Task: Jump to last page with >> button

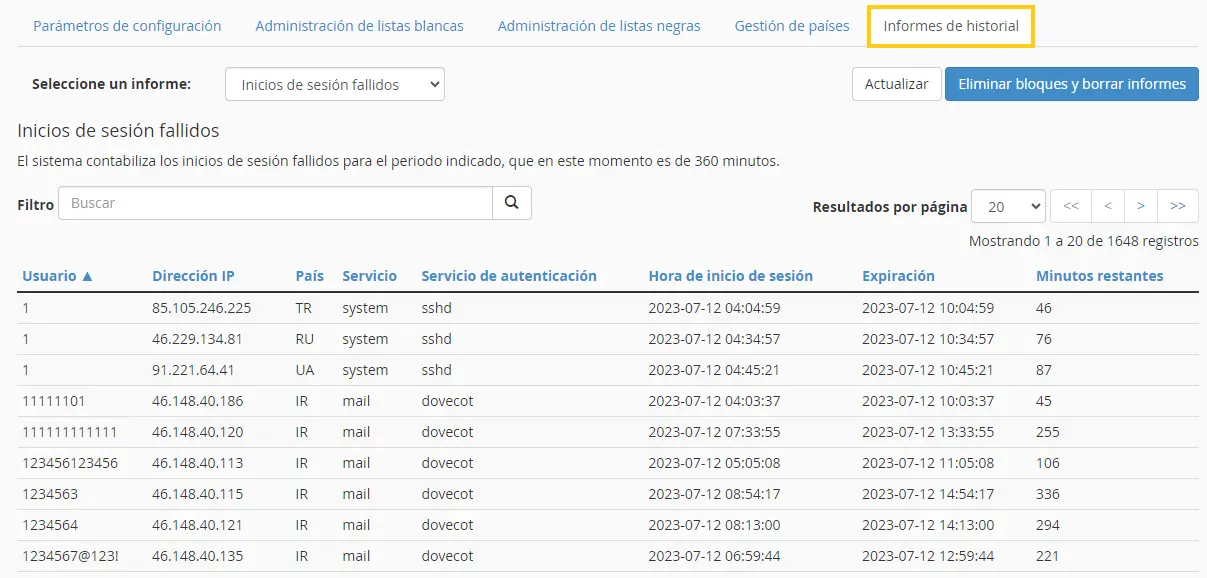Action: (1178, 206)
